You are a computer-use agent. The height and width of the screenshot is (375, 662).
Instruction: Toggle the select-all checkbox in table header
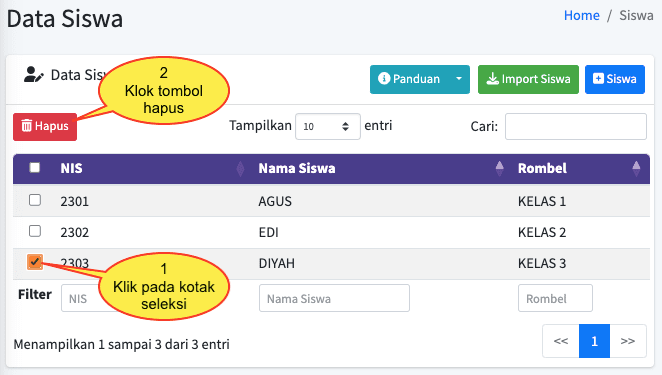tap(35, 168)
